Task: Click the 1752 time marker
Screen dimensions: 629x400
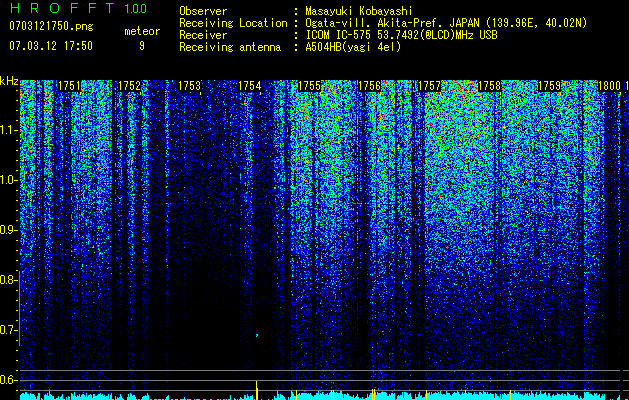Action: (130, 86)
